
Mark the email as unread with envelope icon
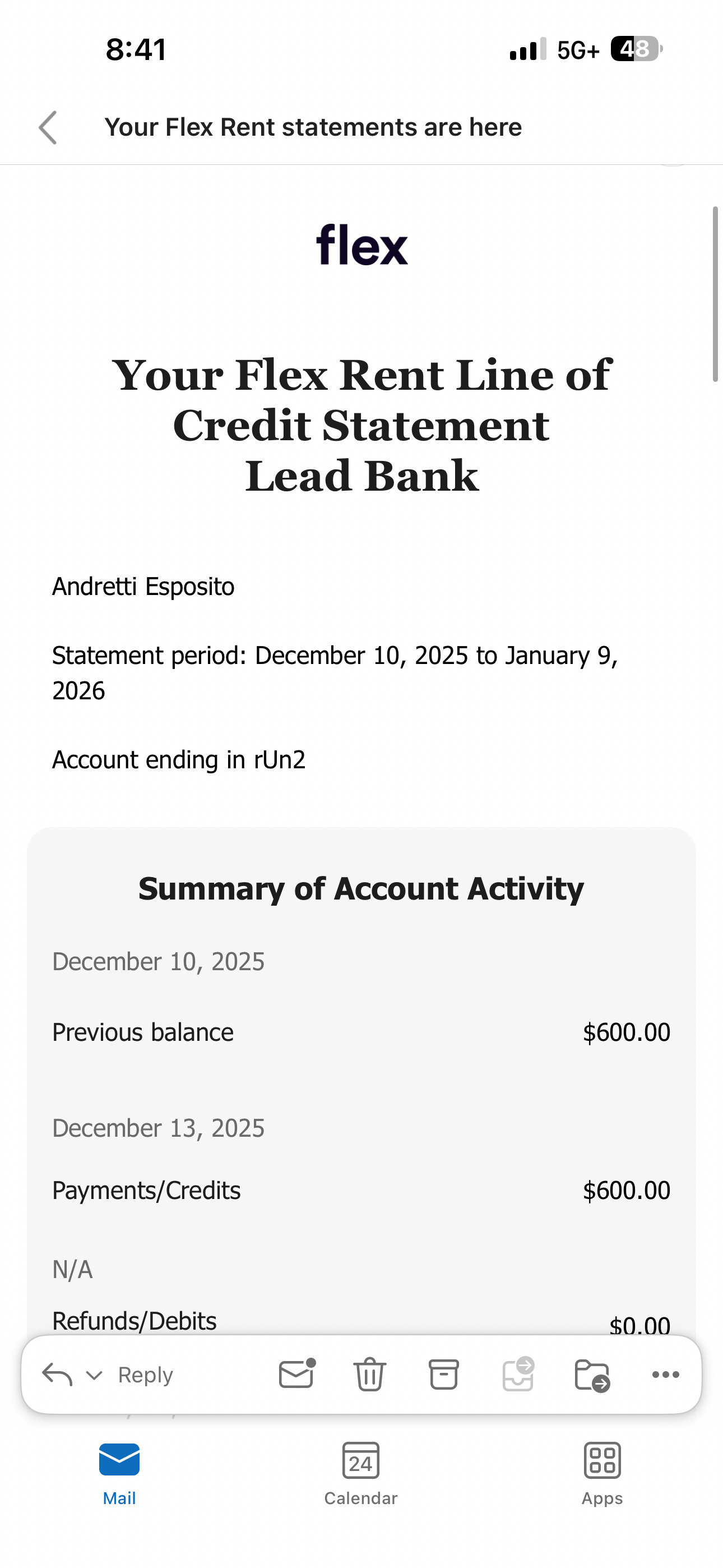click(296, 1374)
